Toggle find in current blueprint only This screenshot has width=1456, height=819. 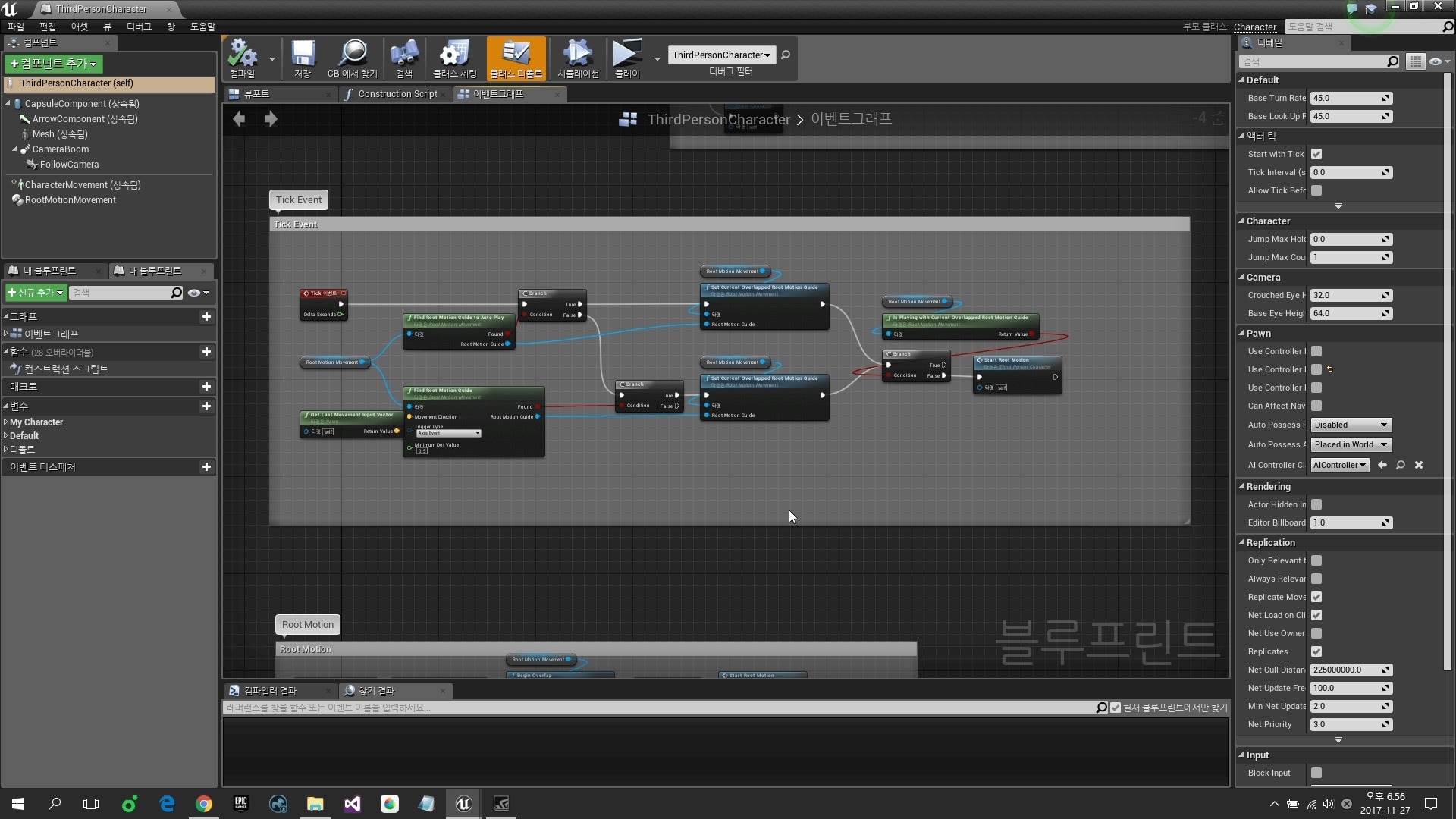tap(1116, 708)
